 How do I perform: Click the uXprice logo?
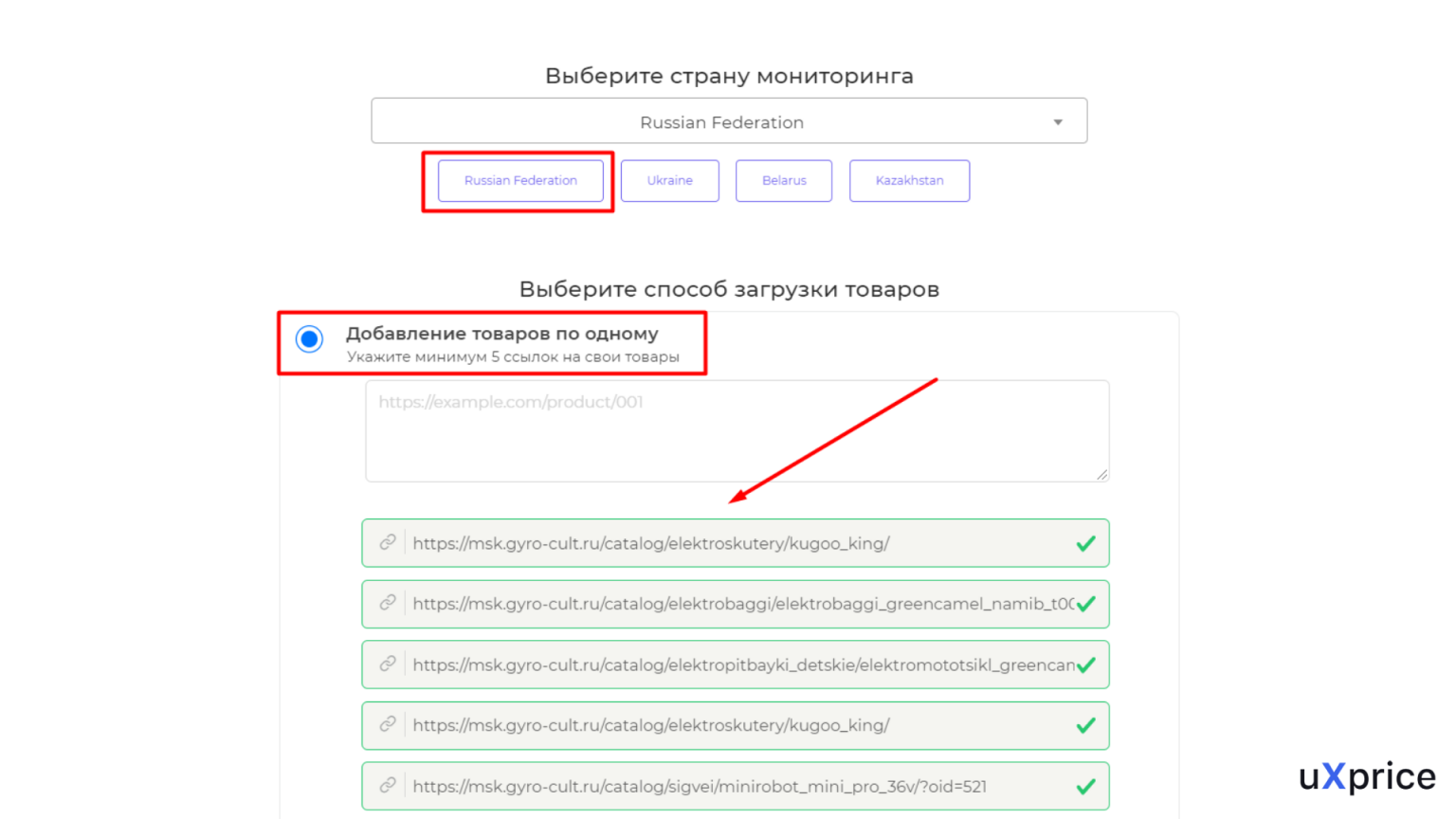(x=1367, y=776)
